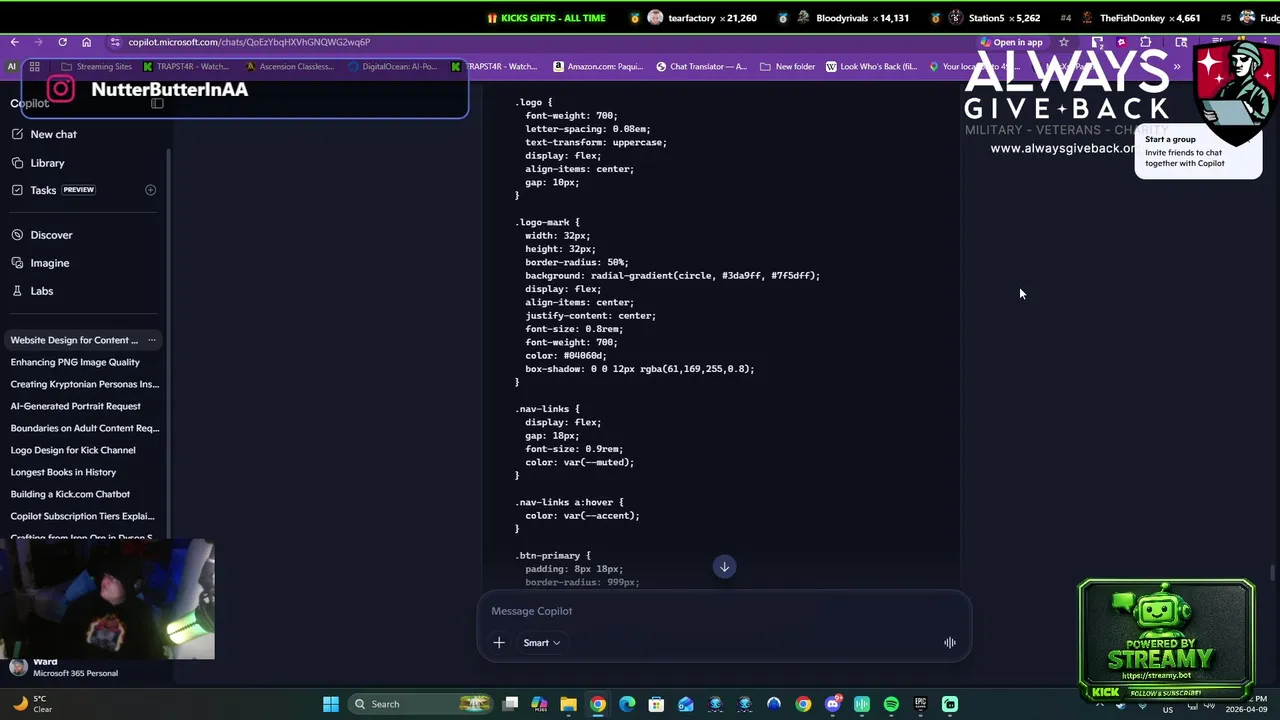The width and height of the screenshot is (1280, 720).
Task: Open File Explorer from taskbar
Action: (x=568, y=704)
